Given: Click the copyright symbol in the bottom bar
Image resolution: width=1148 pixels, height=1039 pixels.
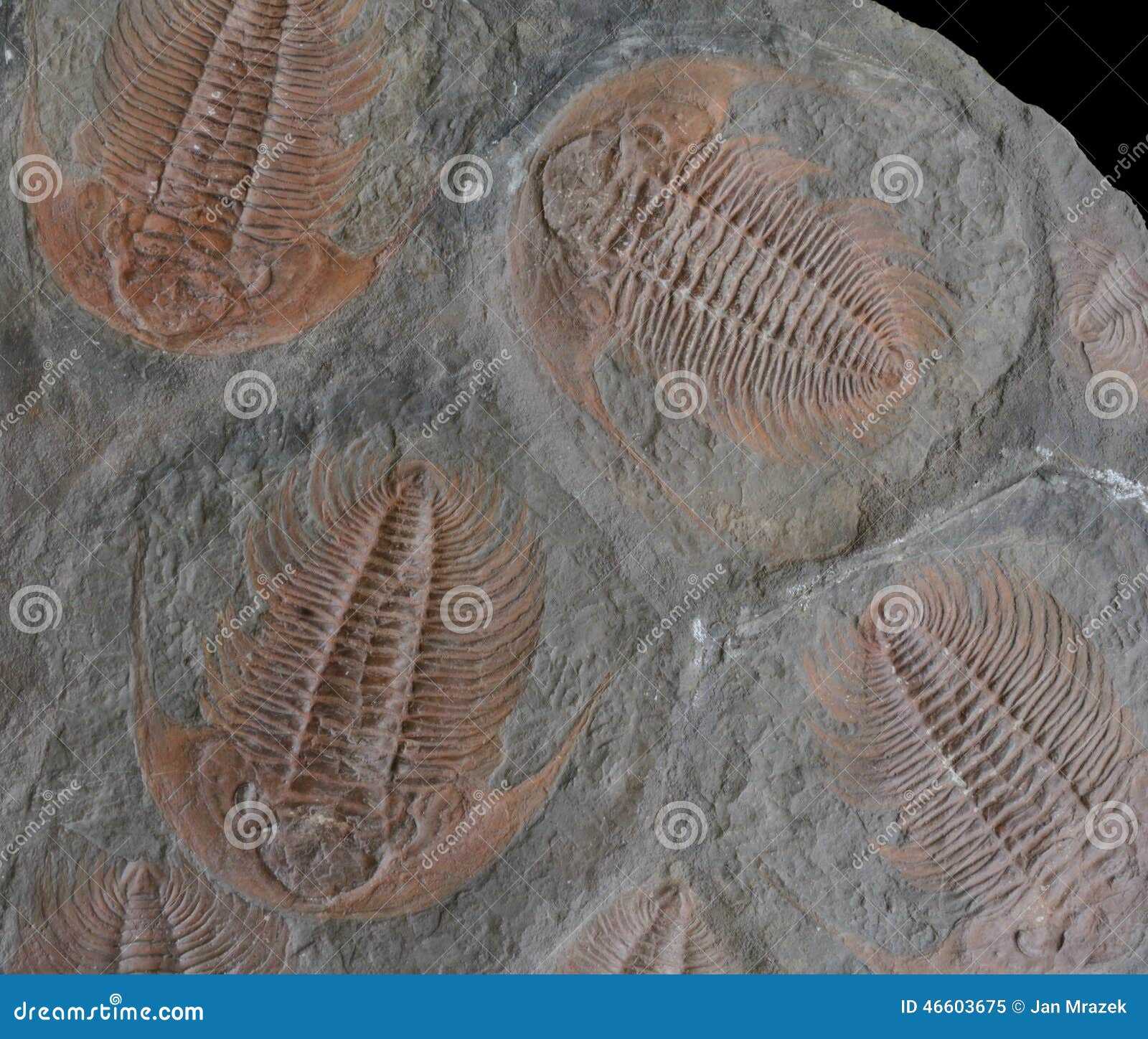Looking at the screenshot, I should 1017,1006.
